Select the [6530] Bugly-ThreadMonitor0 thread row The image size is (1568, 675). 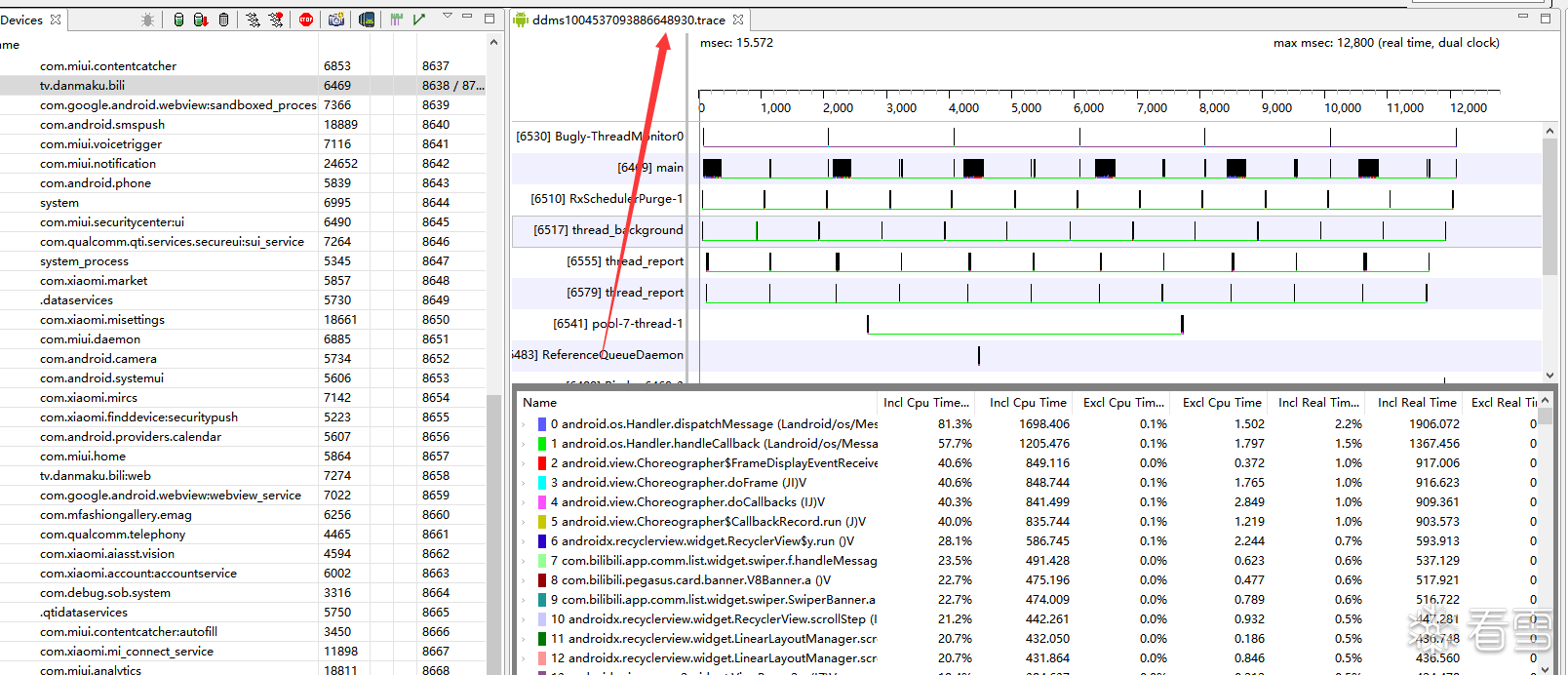[x=600, y=137]
